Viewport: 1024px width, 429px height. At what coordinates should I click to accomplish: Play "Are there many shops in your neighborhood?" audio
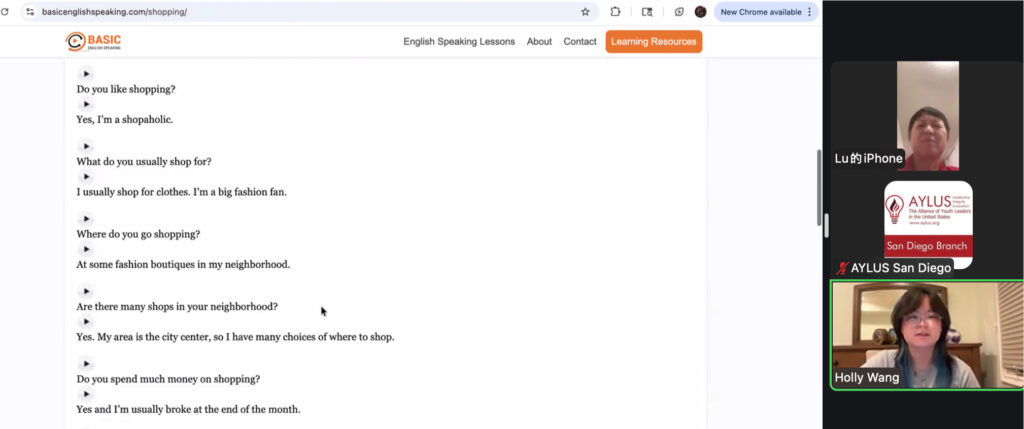[x=86, y=291]
